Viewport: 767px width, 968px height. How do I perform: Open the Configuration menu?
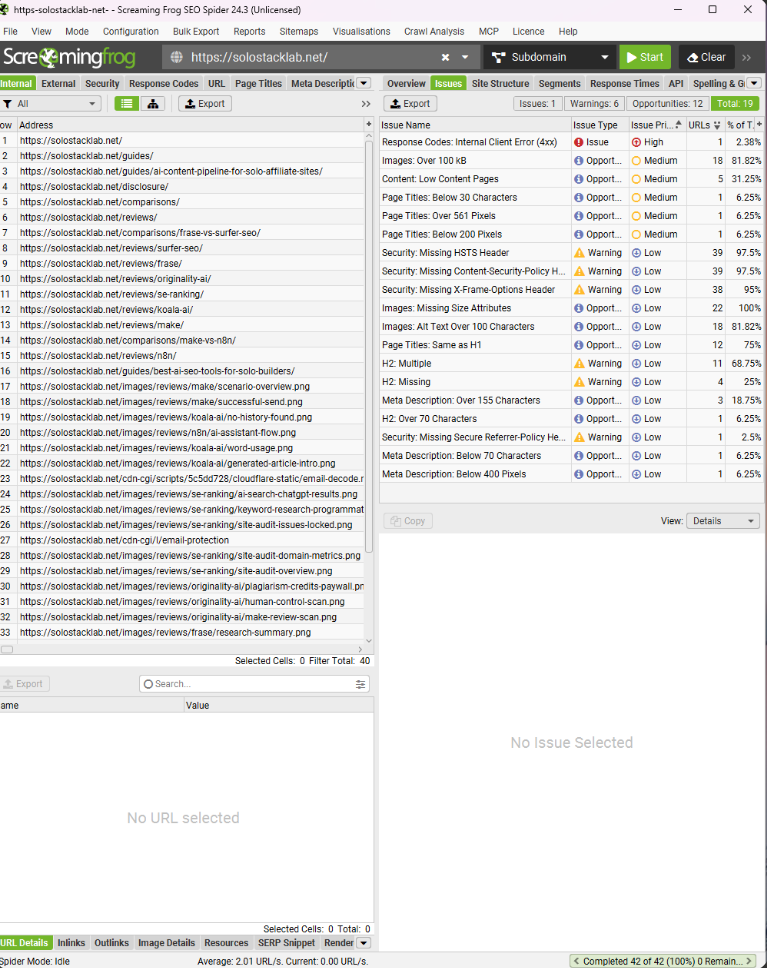point(130,31)
